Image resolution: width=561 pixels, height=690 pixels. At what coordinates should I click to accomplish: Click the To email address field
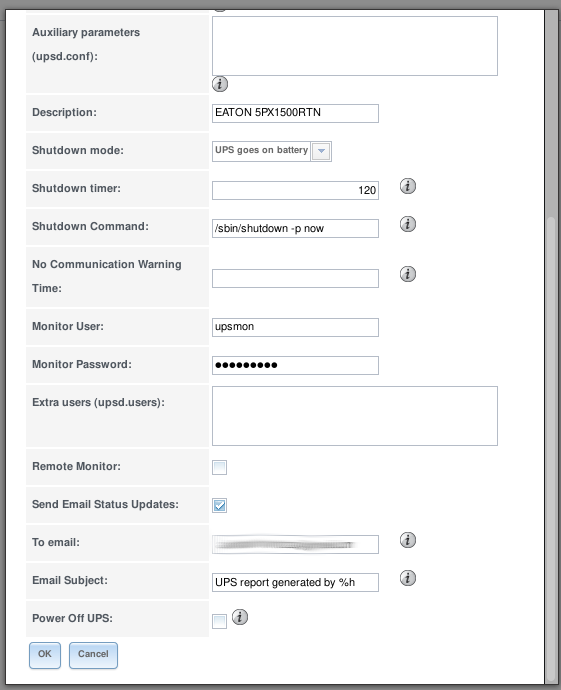(x=295, y=544)
